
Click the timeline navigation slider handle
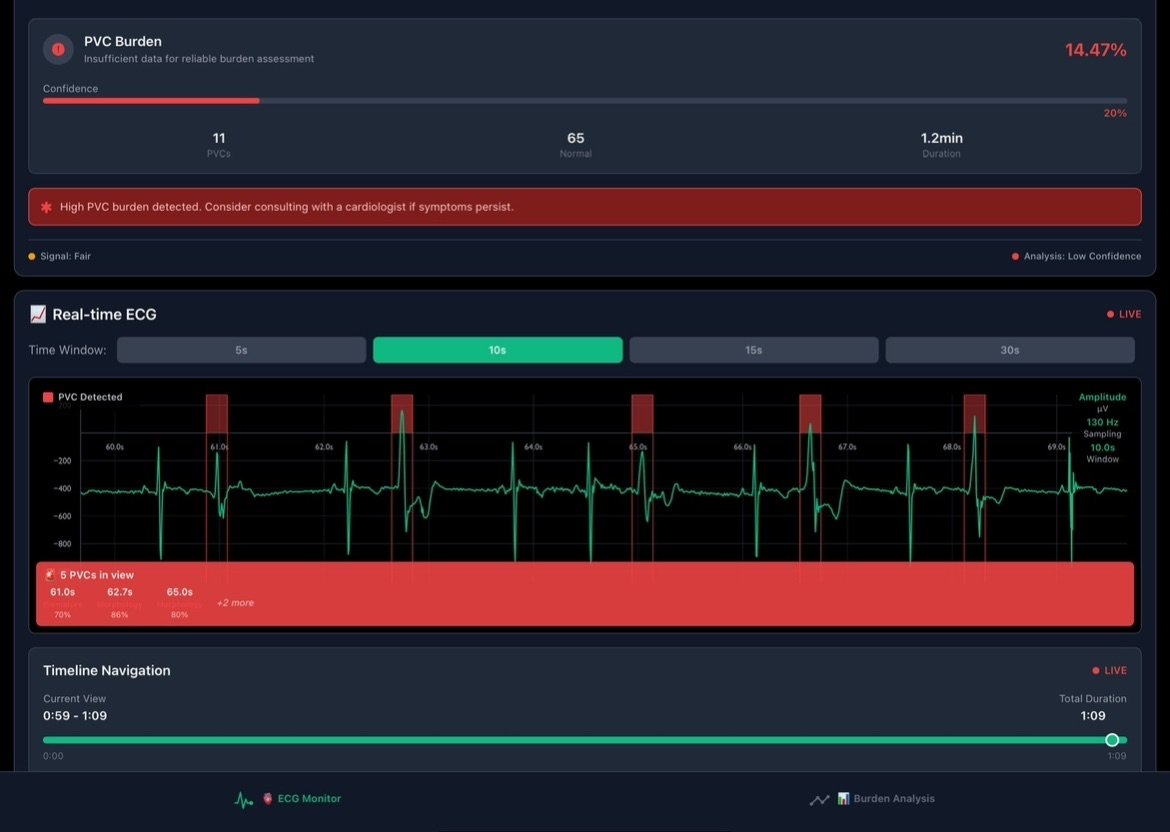coord(1112,740)
